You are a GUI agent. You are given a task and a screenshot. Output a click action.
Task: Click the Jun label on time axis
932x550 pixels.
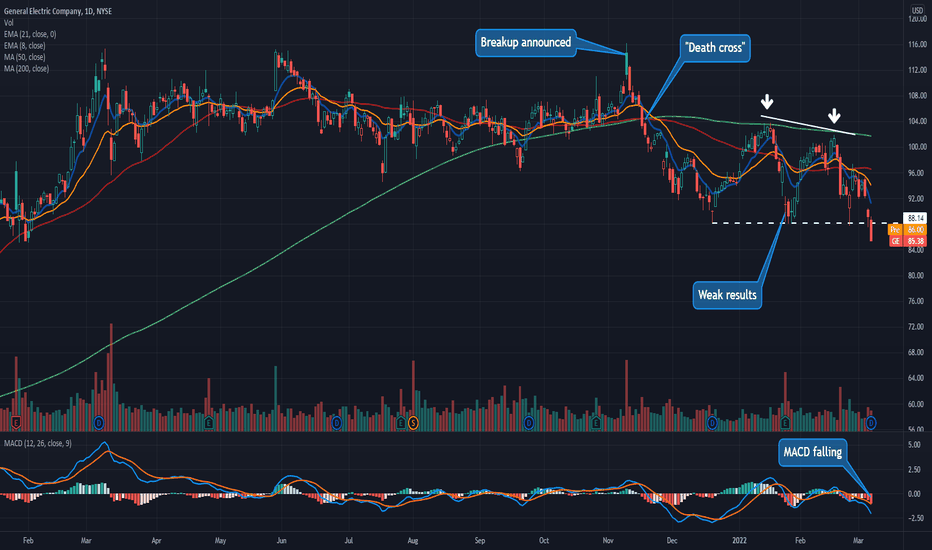coord(281,540)
